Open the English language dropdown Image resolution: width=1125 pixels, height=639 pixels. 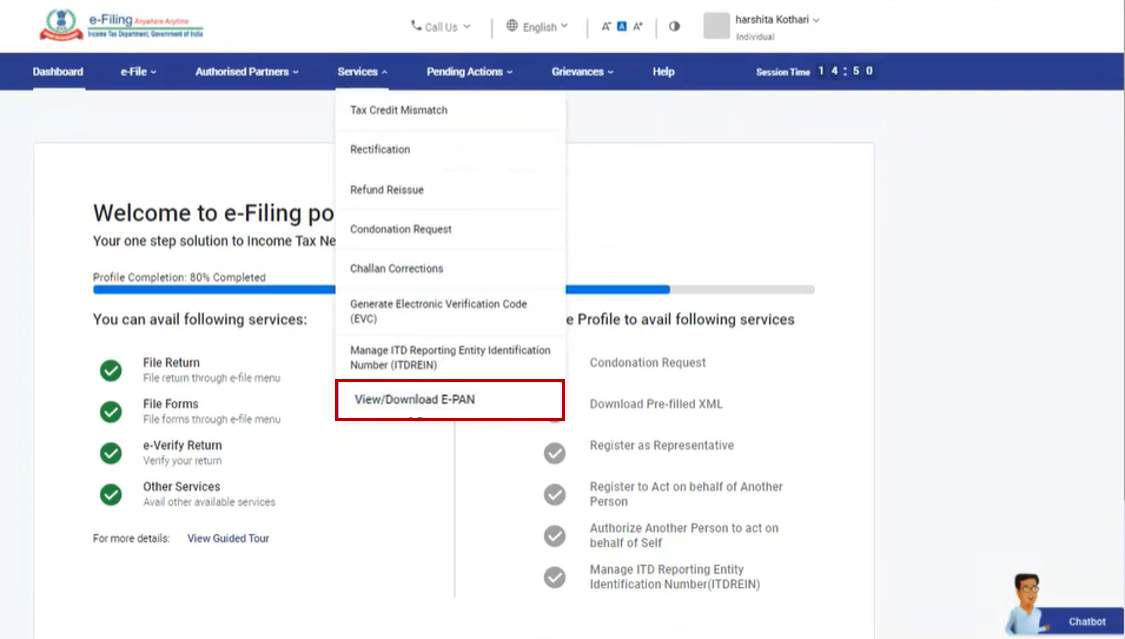click(x=537, y=27)
